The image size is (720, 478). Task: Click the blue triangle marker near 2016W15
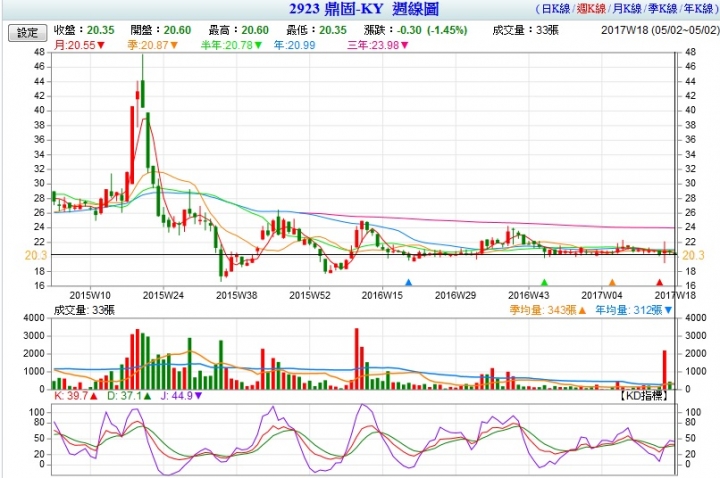408,282
